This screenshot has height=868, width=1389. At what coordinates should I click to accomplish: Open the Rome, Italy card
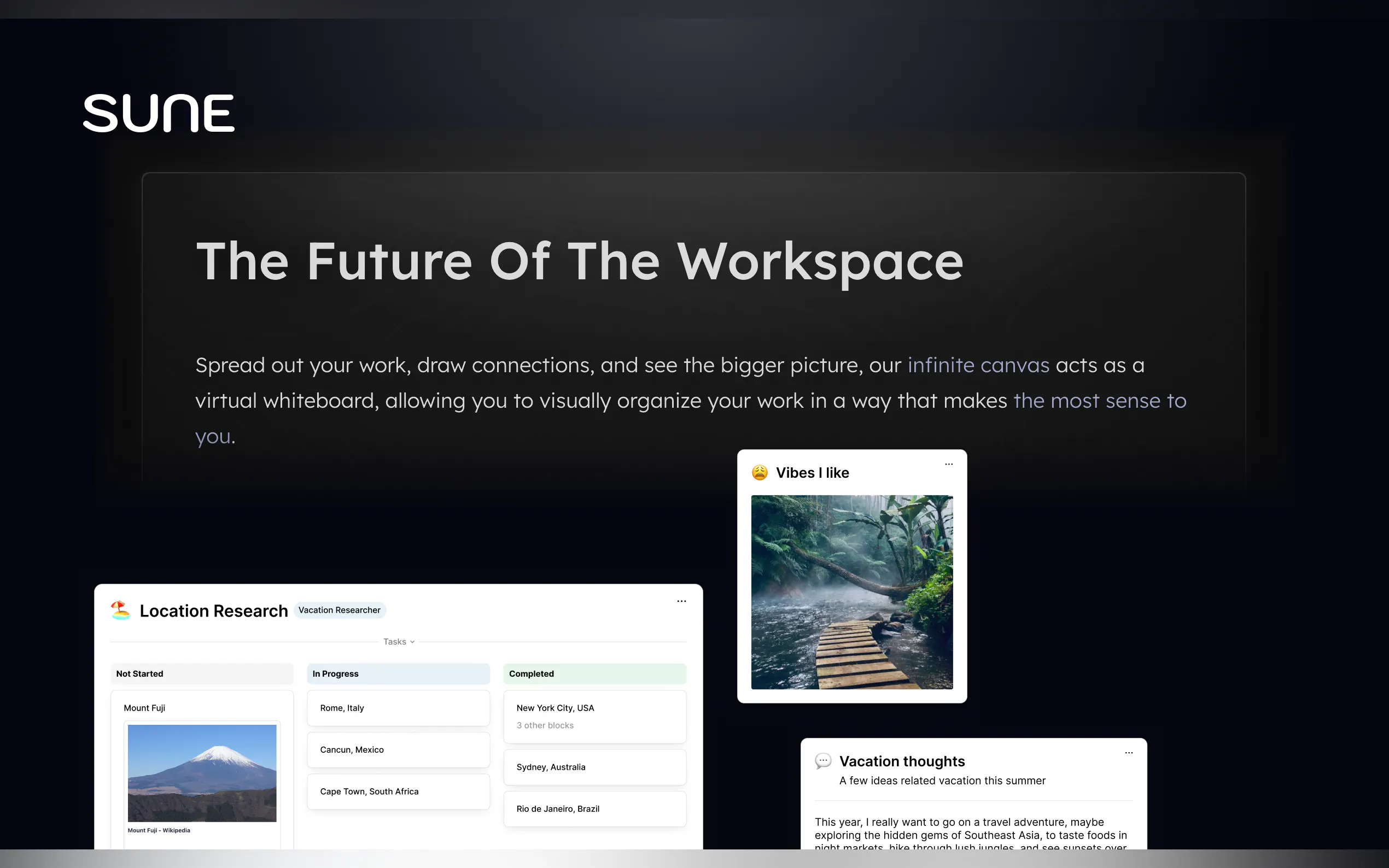coord(398,708)
